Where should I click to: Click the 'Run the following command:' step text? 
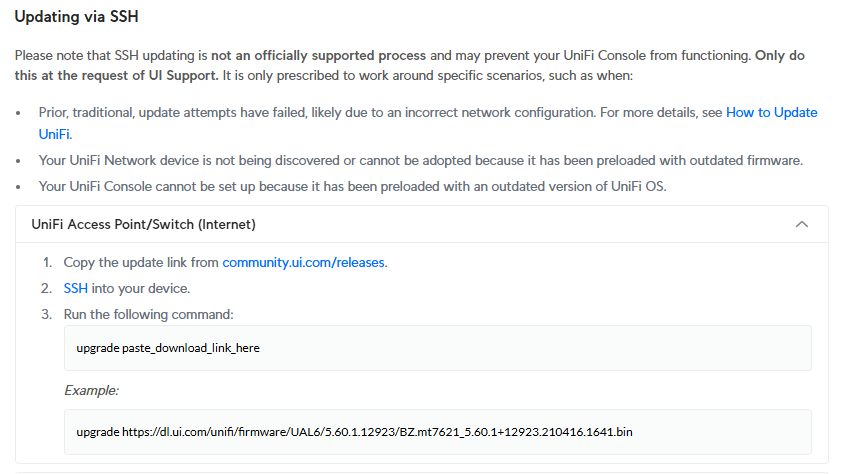click(149, 314)
